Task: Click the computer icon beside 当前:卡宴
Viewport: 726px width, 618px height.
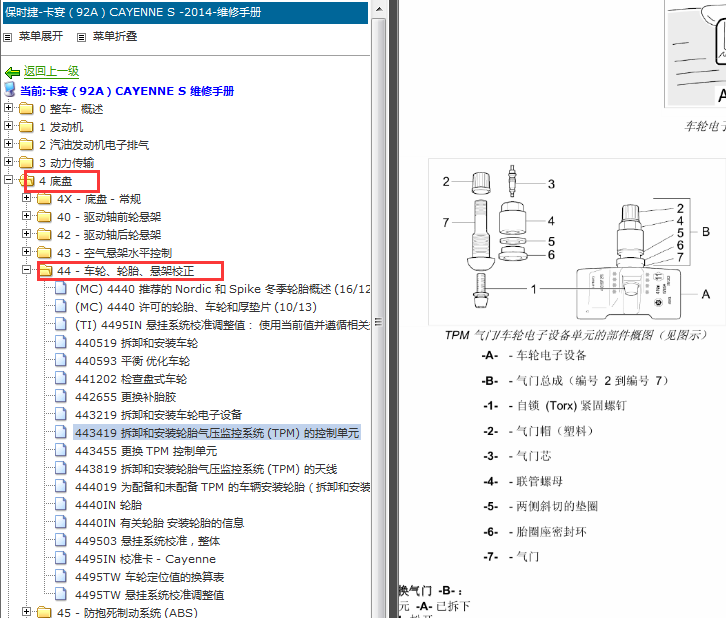Action: tap(10, 90)
